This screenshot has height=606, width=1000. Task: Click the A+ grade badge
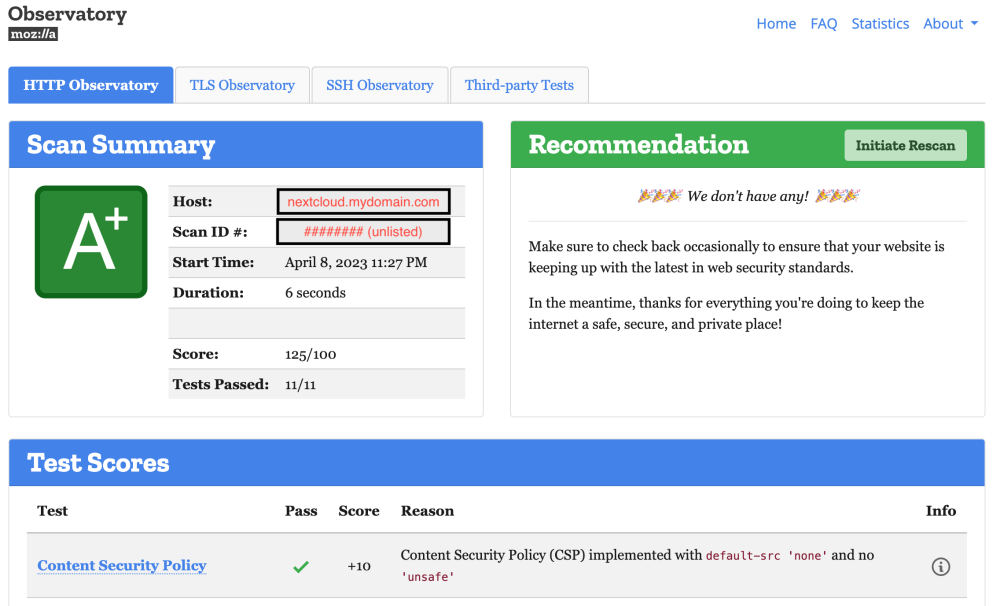point(91,242)
